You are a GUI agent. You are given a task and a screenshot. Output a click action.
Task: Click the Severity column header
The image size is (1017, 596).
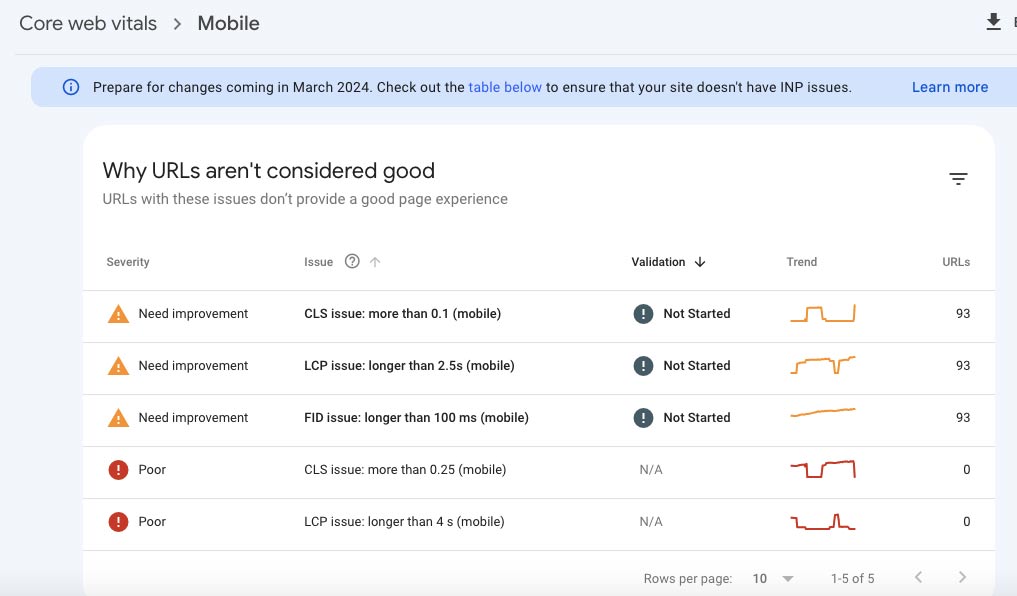click(128, 262)
